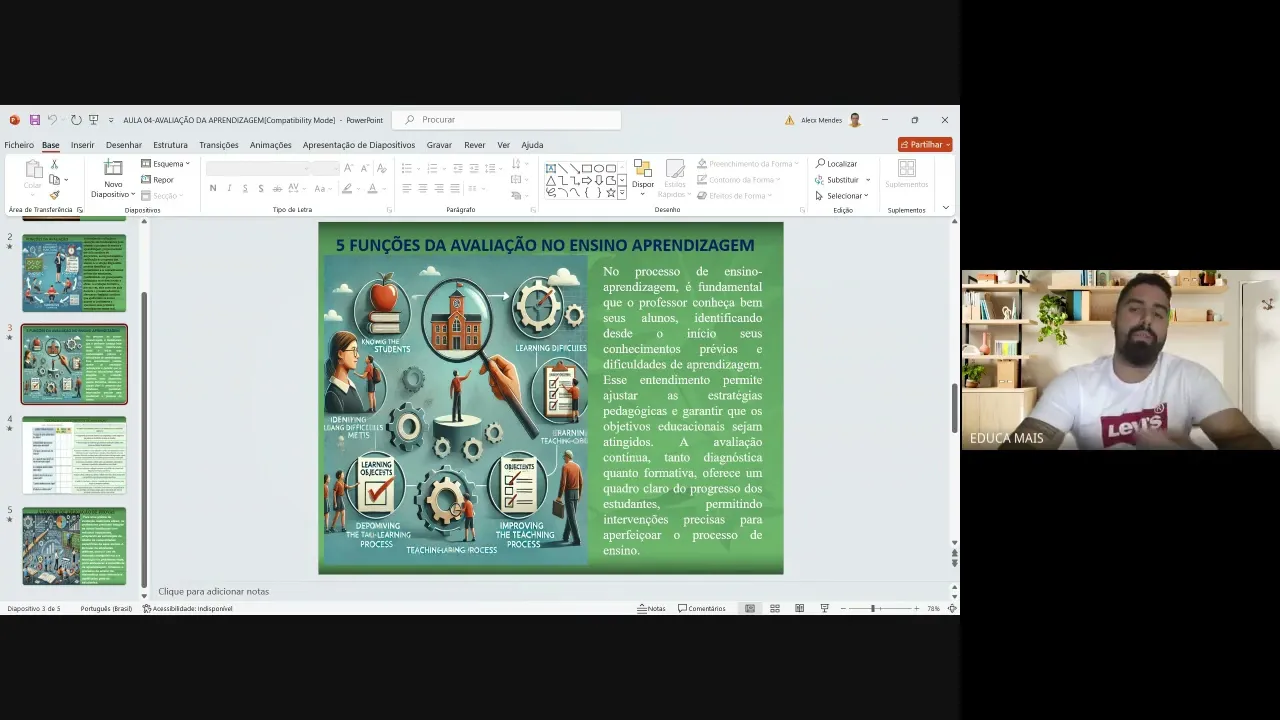Toggle text shadow formatting
Image resolution: width=1280 pixels, height=720 pixels.
pyautogui.click(x=261, y=188)
